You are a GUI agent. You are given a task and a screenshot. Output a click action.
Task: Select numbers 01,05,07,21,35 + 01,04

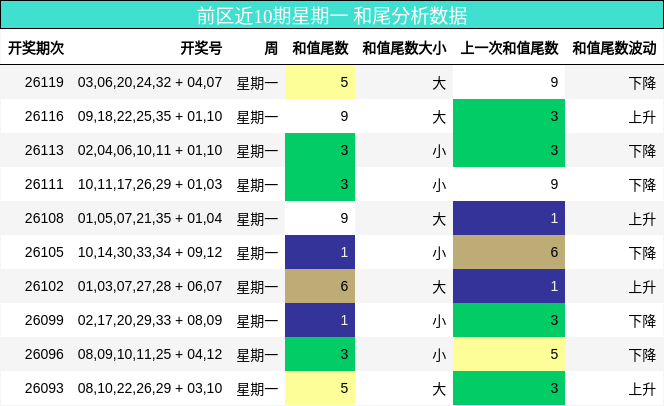coord(150,218)
